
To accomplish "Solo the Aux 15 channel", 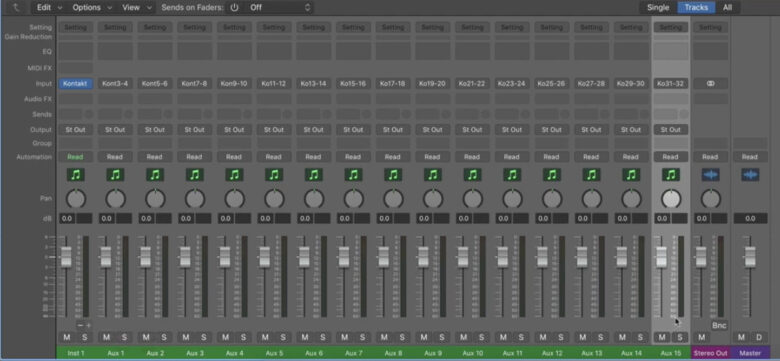I will pyautogui.click(x=680, y=338).
